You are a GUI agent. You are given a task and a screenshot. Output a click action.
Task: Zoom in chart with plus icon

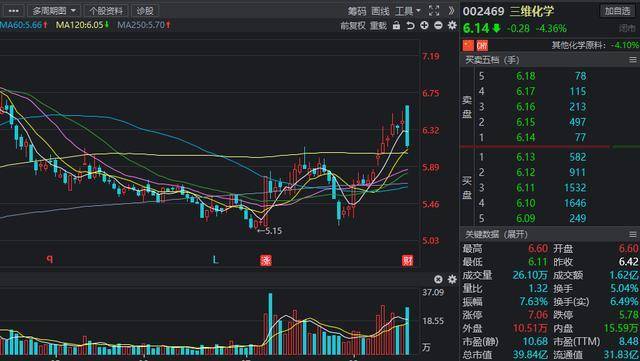click(424, 25)
